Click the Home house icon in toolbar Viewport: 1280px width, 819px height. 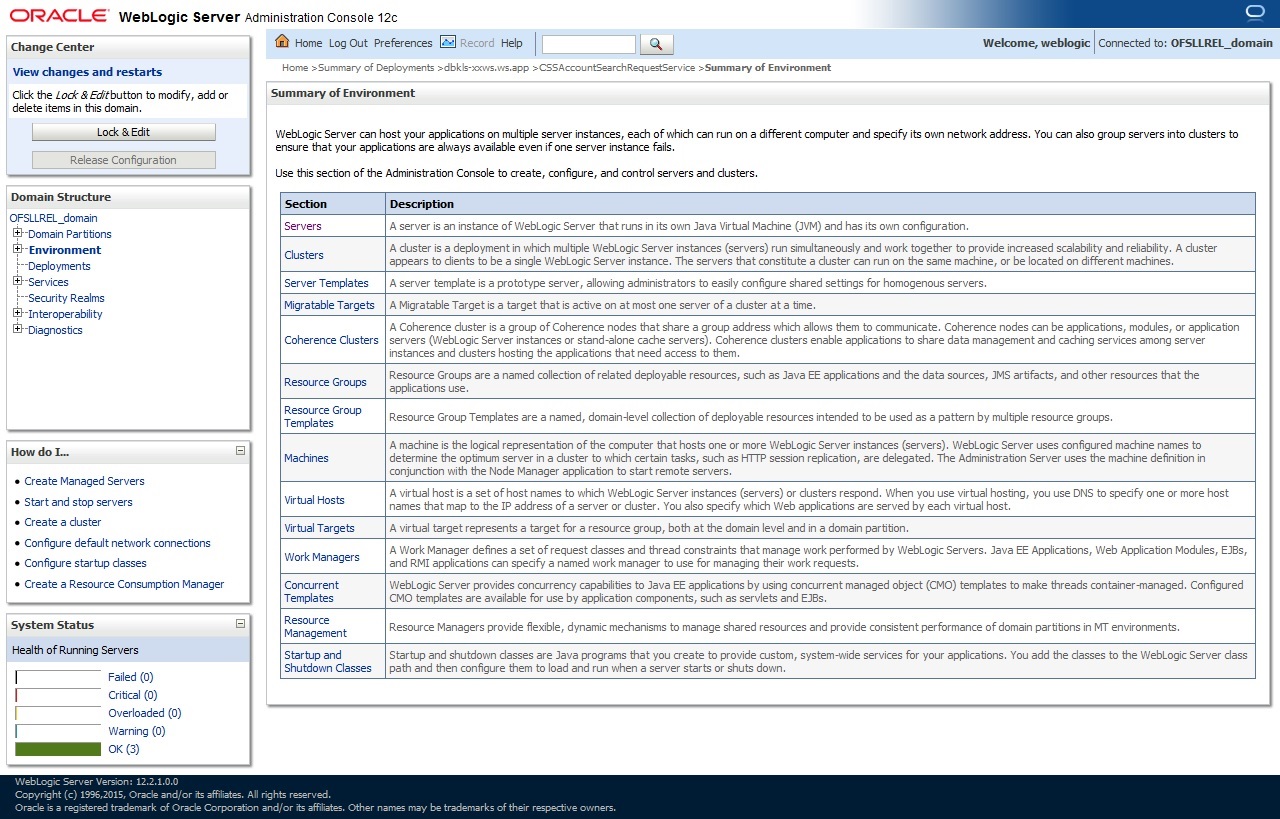(x=282, y=42)
